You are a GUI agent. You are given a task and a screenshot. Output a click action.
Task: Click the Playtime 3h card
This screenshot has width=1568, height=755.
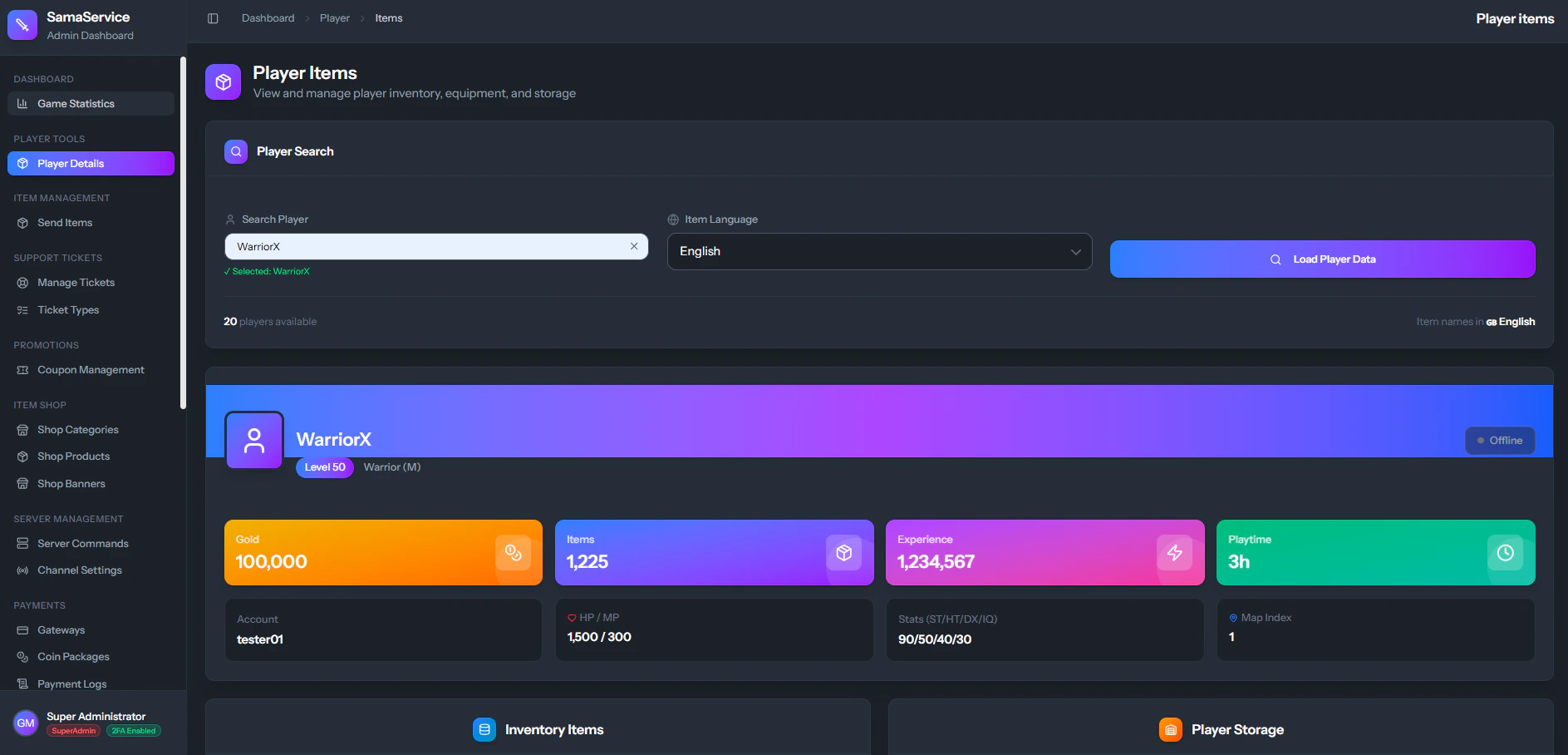click(1375, 553)
